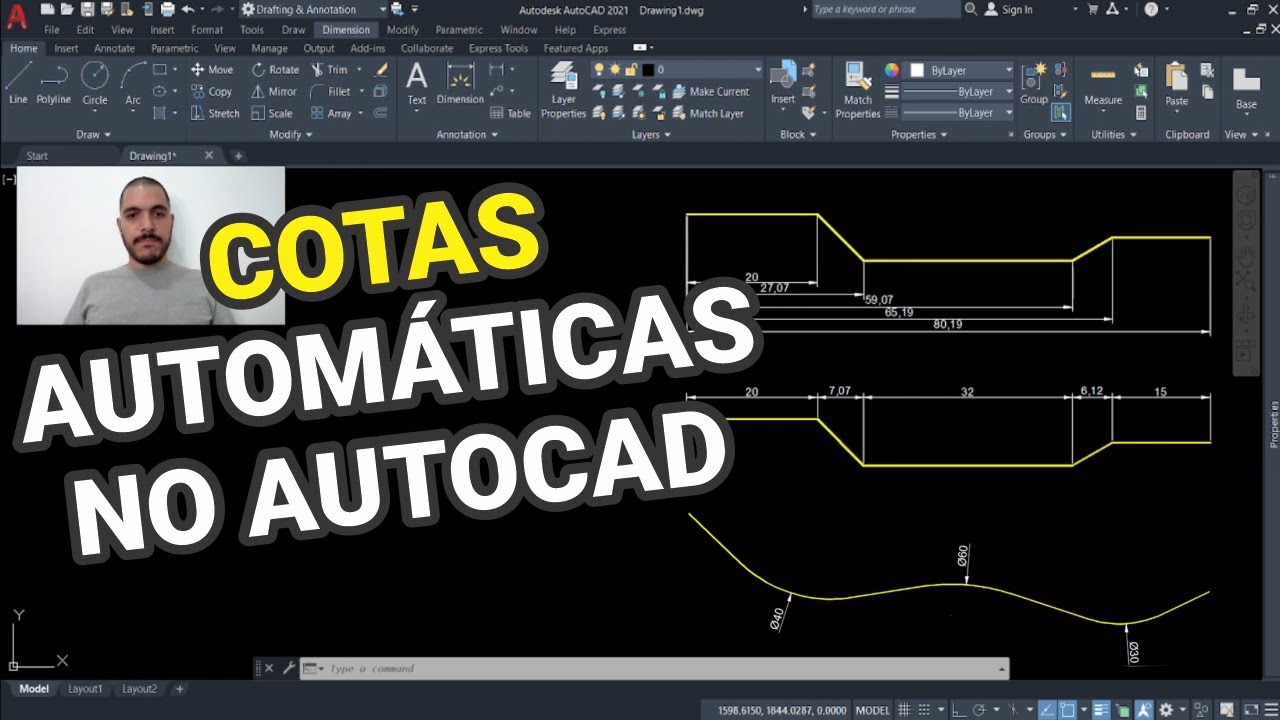Toggle ortho mode in status bar
Viewport: 1280px width, 720px height.
tap(959, 709)
